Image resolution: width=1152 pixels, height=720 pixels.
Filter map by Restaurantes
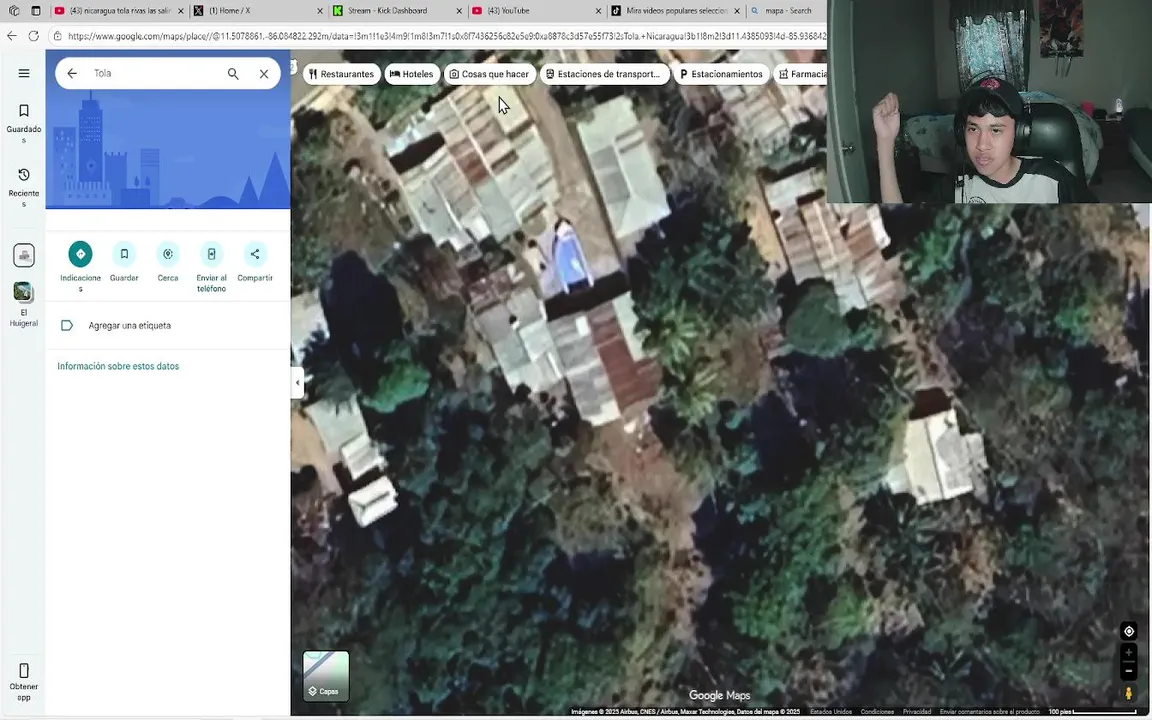(342, 74)
